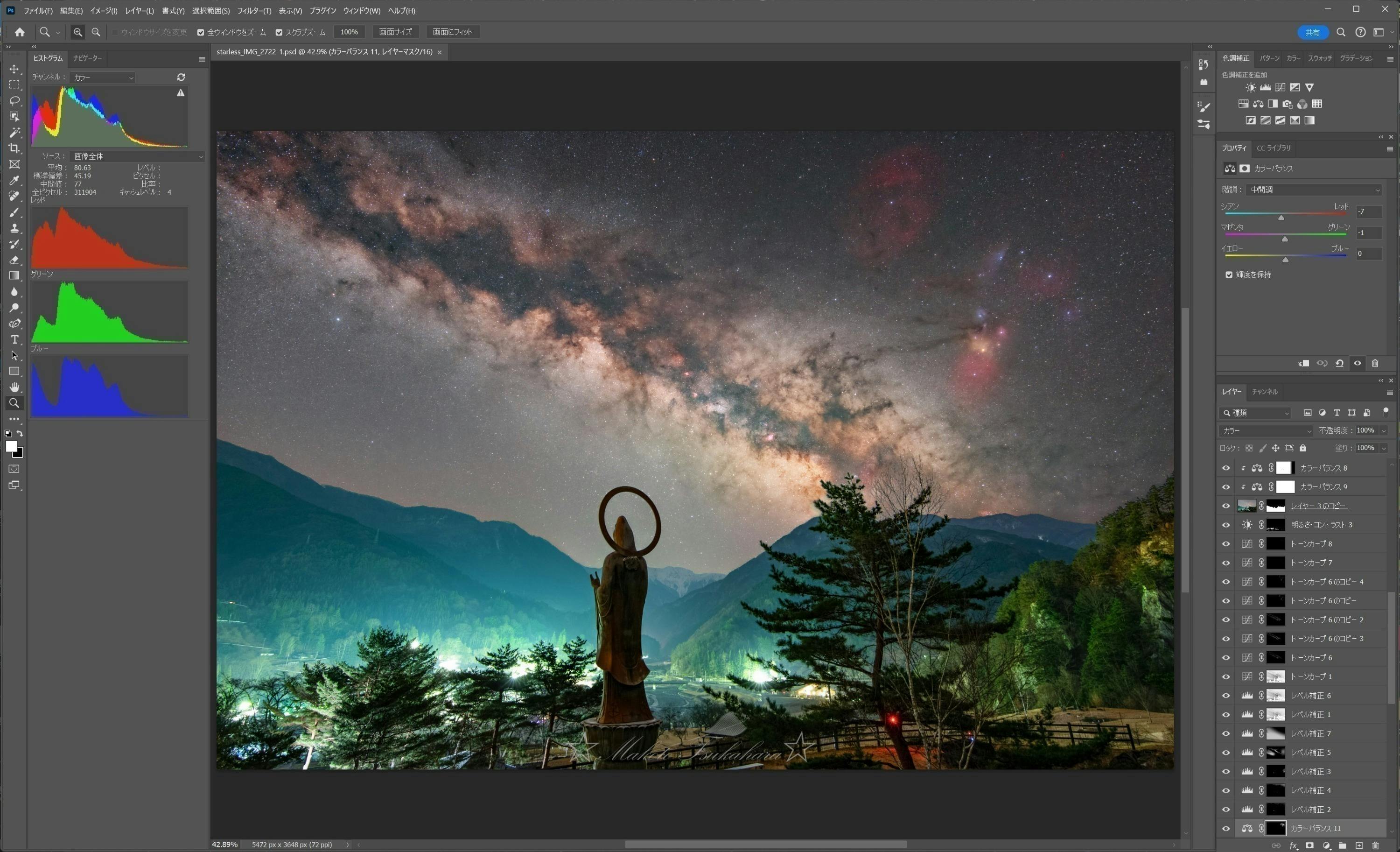Select the Type tool in the toolbar
This screenshot has height=852, width=1400.
[14, 339]
